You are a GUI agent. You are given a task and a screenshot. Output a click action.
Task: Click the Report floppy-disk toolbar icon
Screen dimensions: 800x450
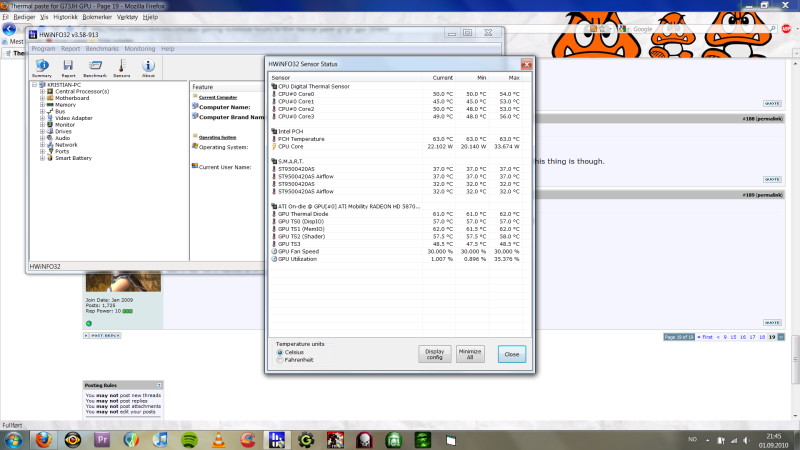(68, 68)
